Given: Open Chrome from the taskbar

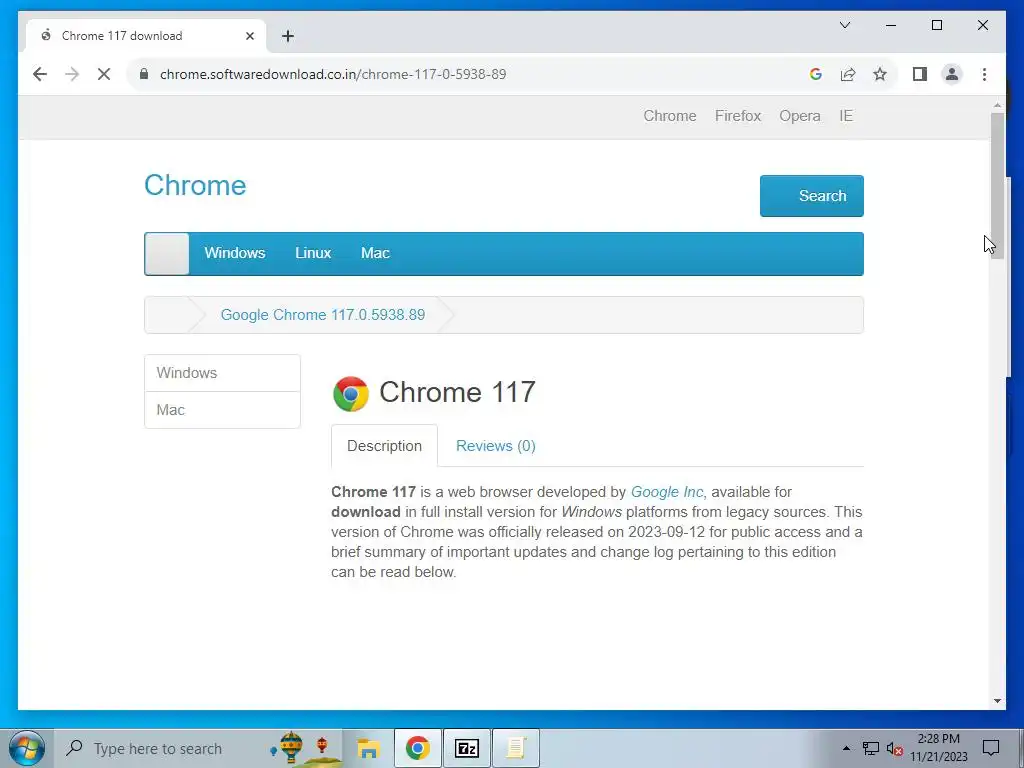Looking at the screenshot, I should [418, 748].
